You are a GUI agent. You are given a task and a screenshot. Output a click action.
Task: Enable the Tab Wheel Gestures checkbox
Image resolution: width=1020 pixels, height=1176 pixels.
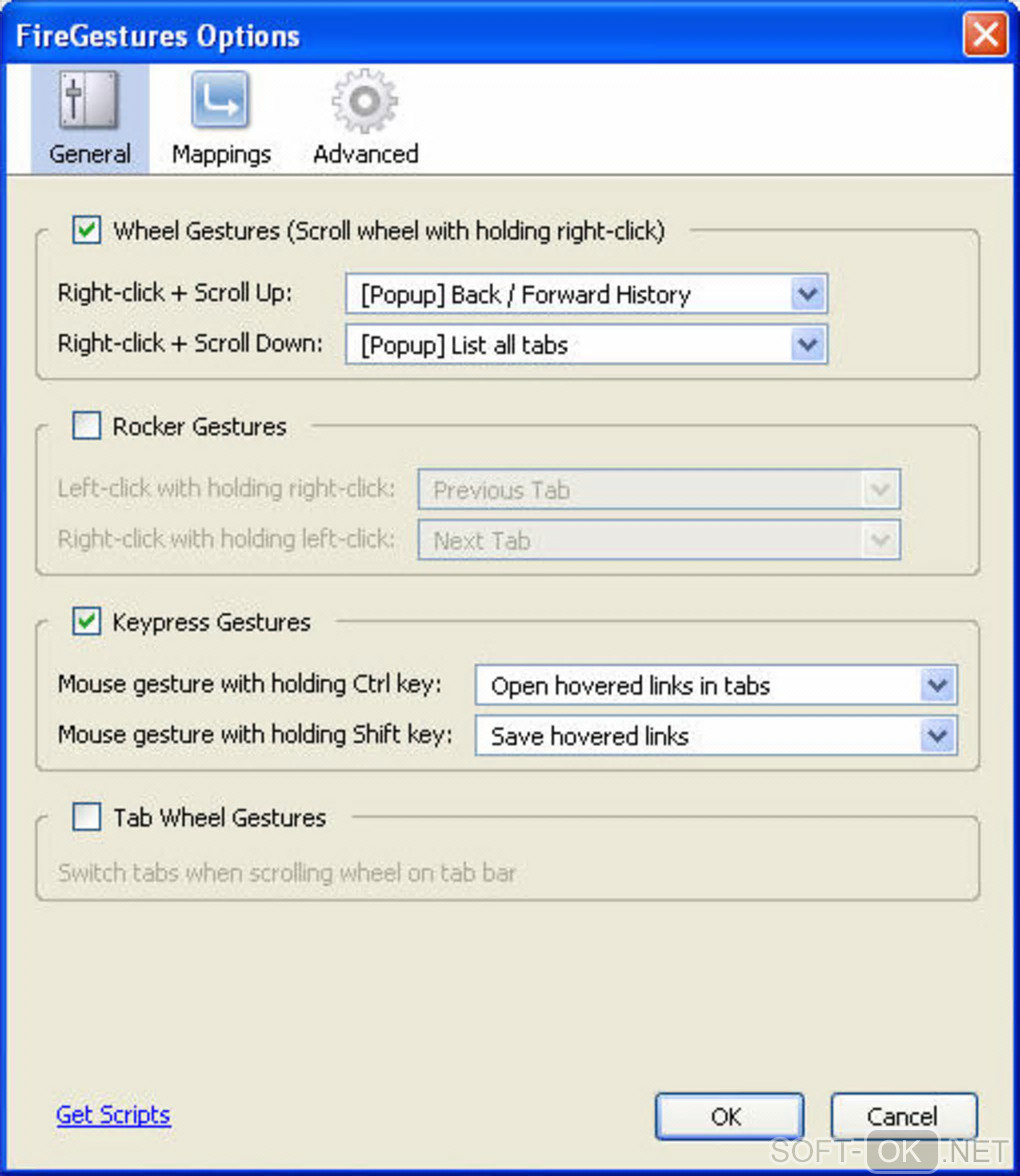[87, 818]
